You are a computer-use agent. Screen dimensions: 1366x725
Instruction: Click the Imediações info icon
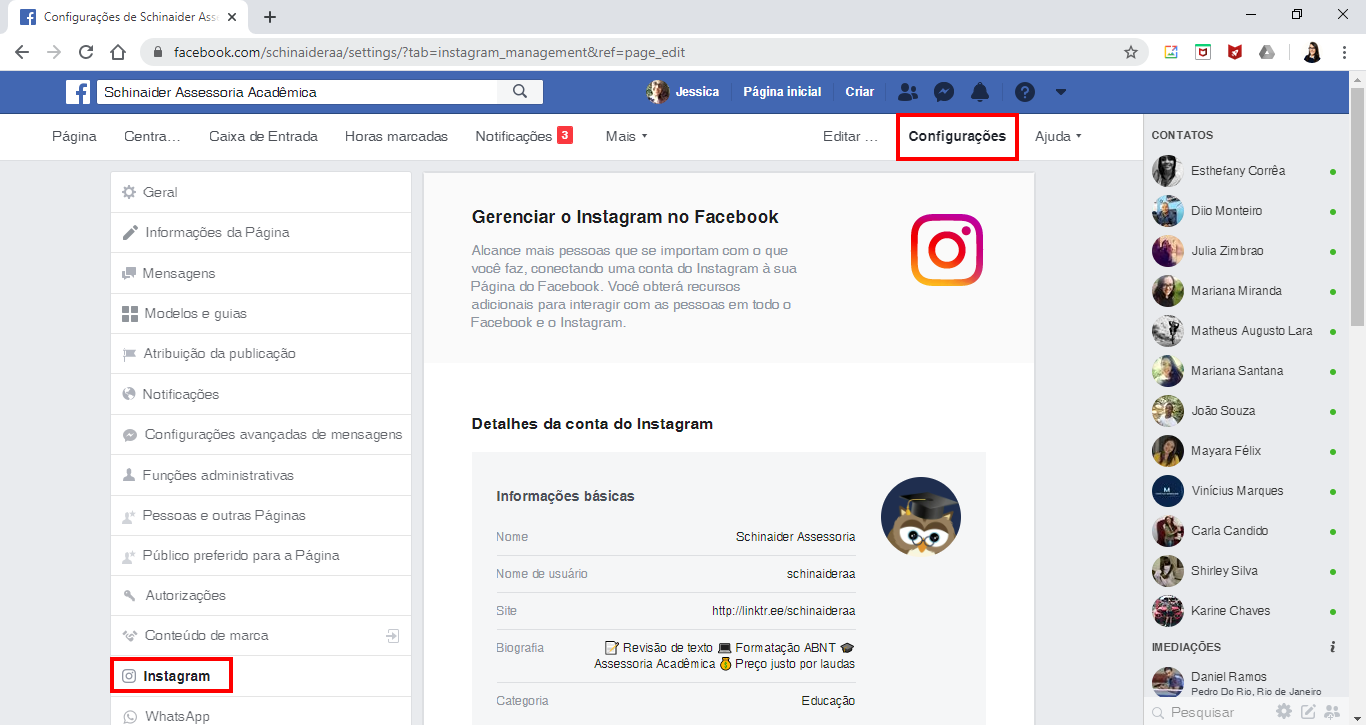click(1333, 647)
